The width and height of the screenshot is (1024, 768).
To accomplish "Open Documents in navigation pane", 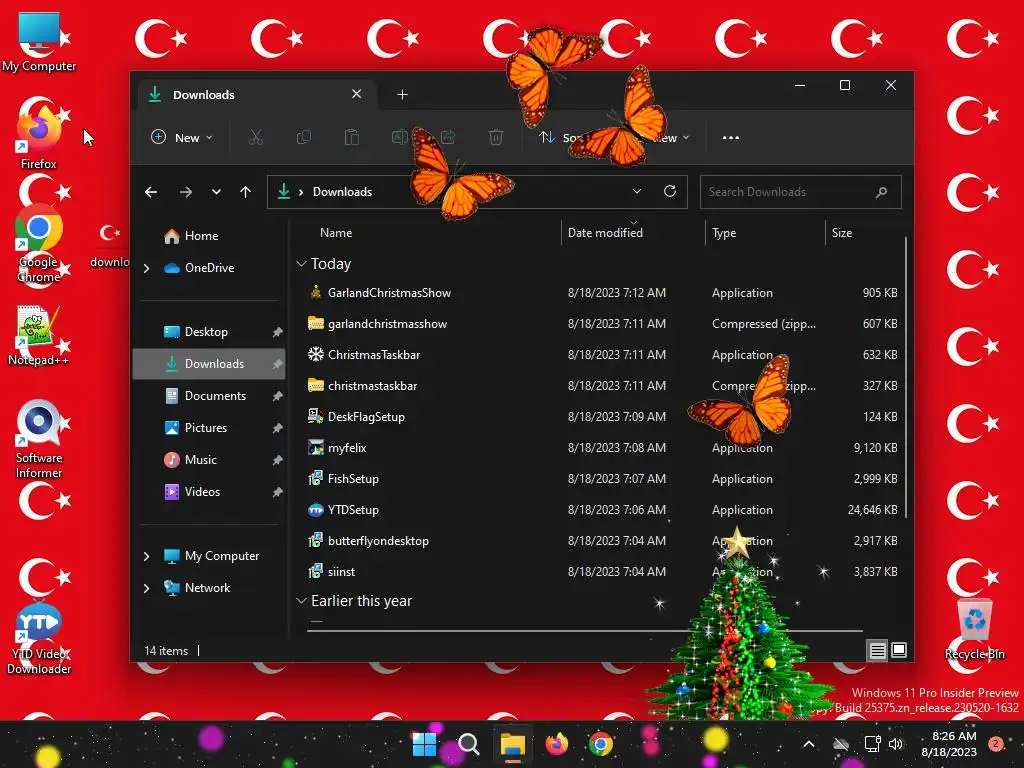I will point(216,396).
